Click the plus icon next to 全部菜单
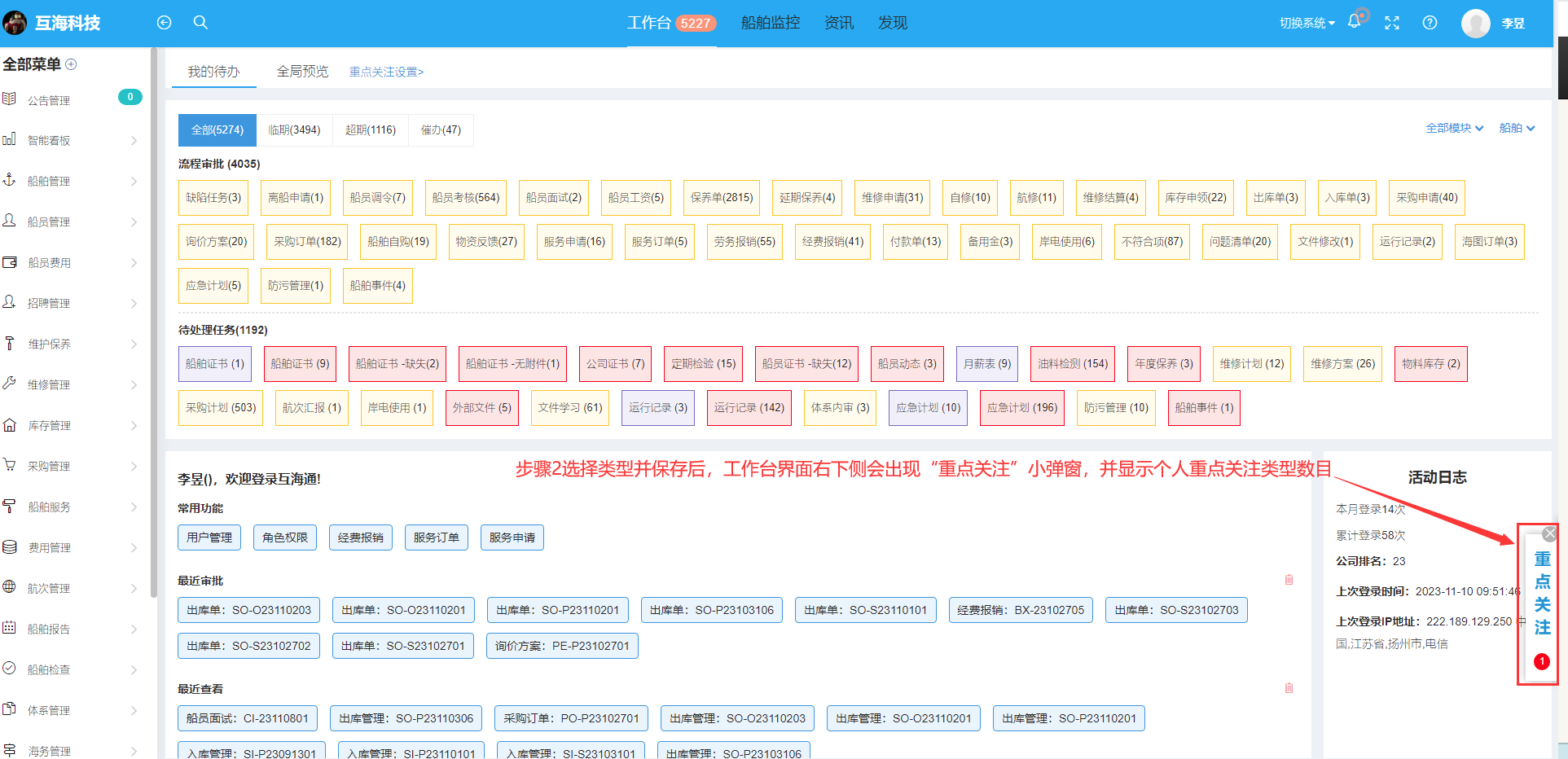This screenshot has width=1568, height=759. (71, 64)
